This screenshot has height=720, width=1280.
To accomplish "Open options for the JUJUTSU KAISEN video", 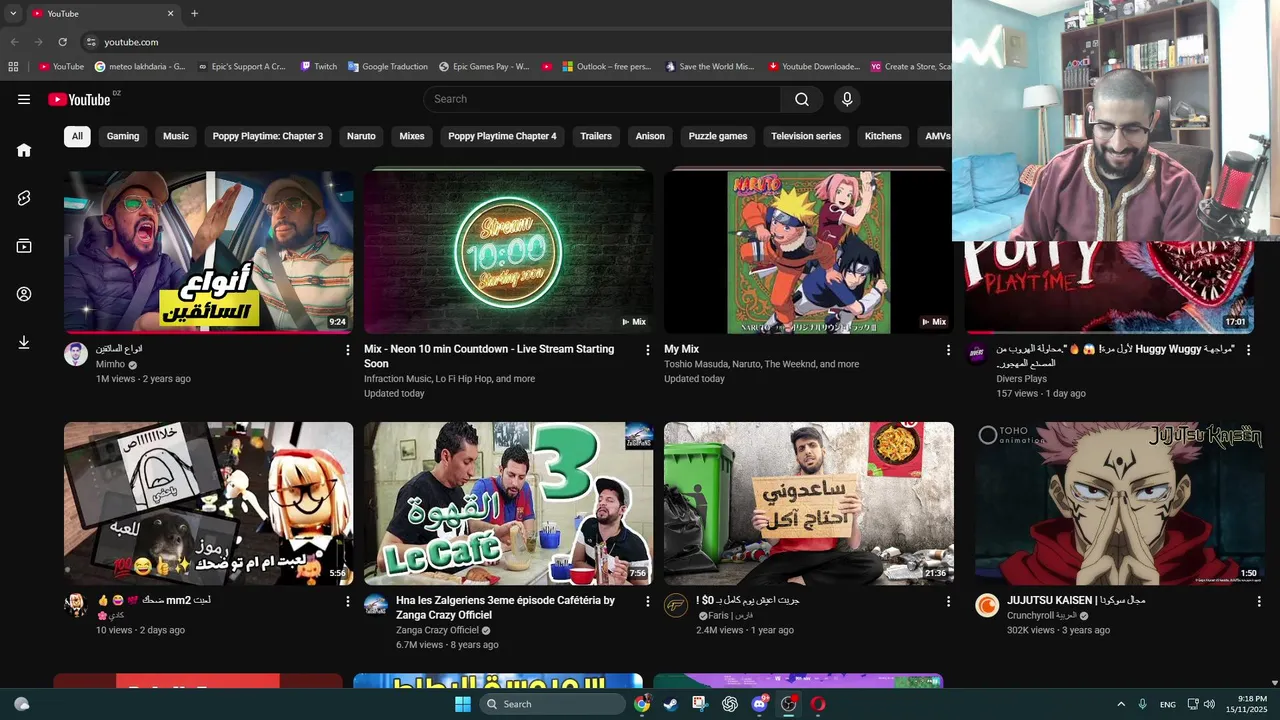I will coord(1259,601).
